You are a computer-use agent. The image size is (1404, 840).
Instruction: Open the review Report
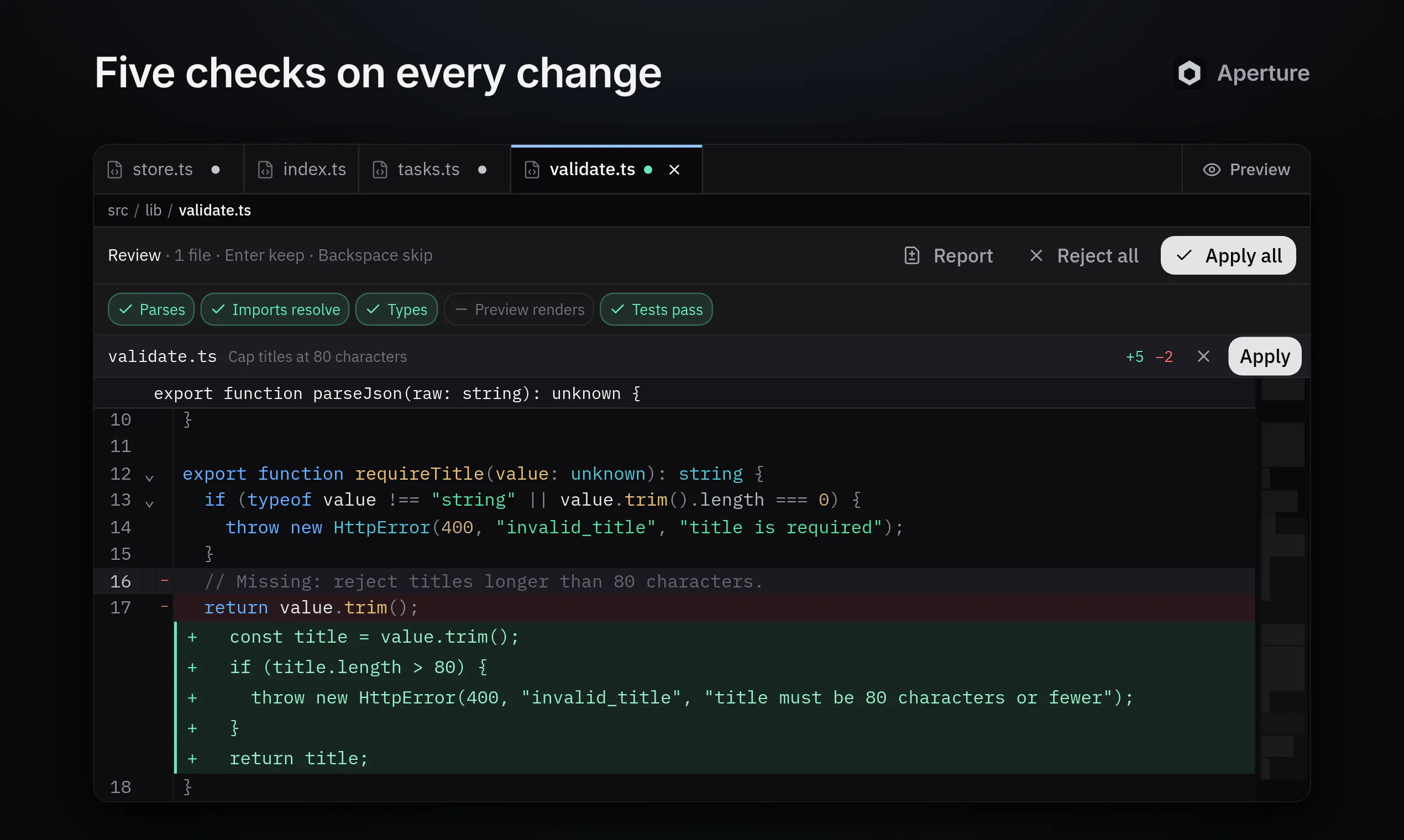[x=949, y=255]
